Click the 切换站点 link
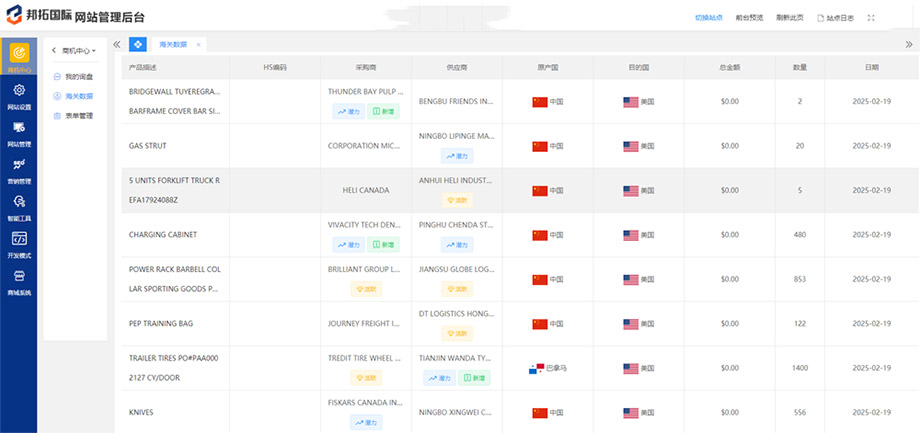This screenshot has width=920, height=433. (x=709, y=18)
